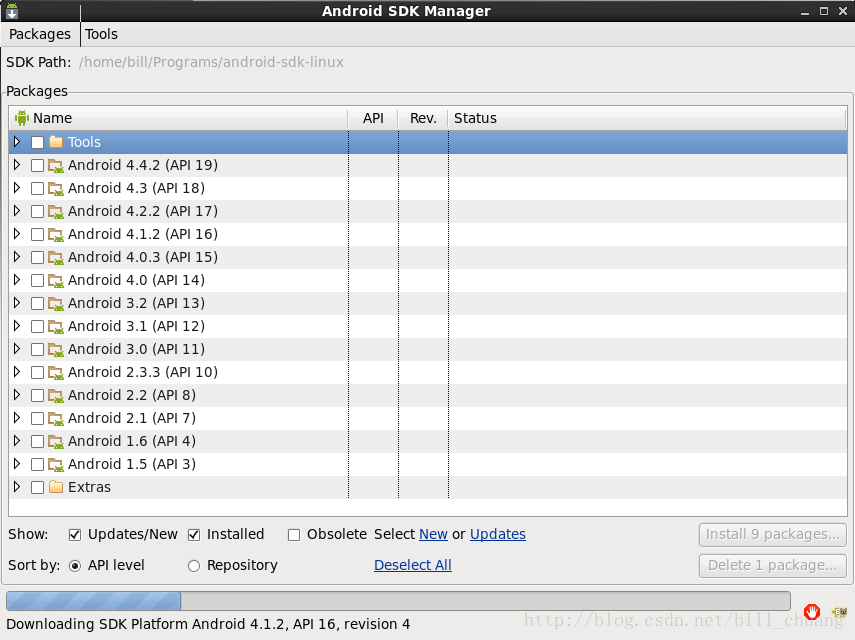Click the Extras folder icon
855x640 pixels.
pyautogui.click(x=56, y=487)
